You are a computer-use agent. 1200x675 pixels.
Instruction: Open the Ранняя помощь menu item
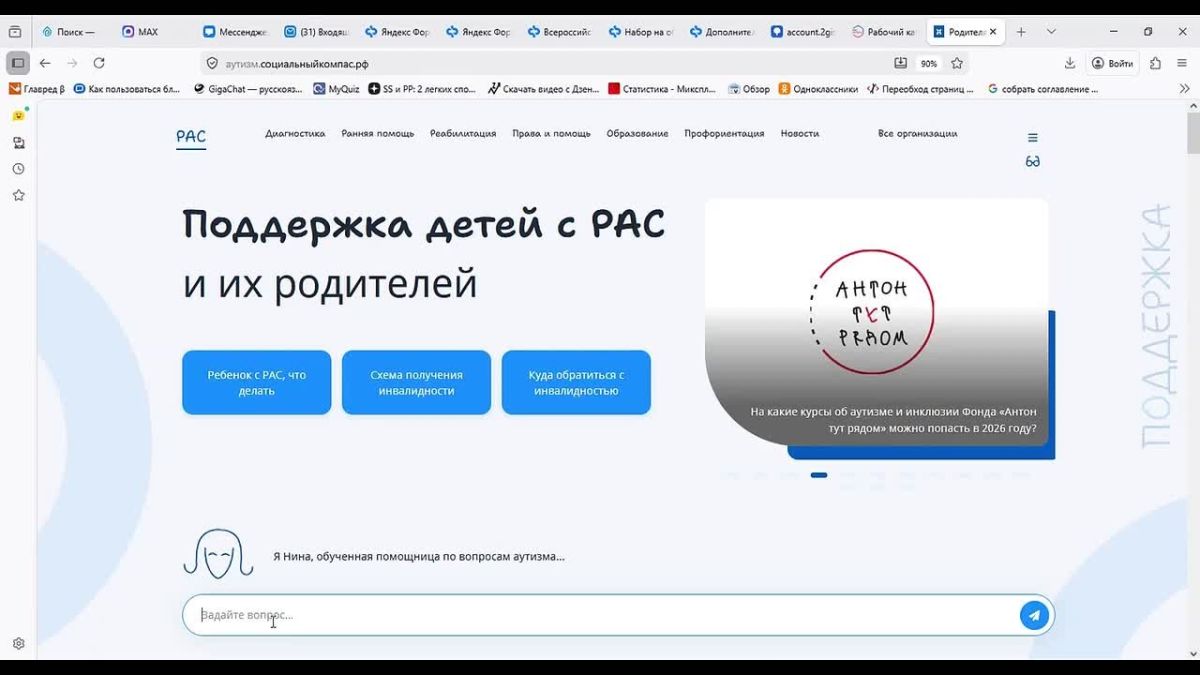tap(378, 133)
